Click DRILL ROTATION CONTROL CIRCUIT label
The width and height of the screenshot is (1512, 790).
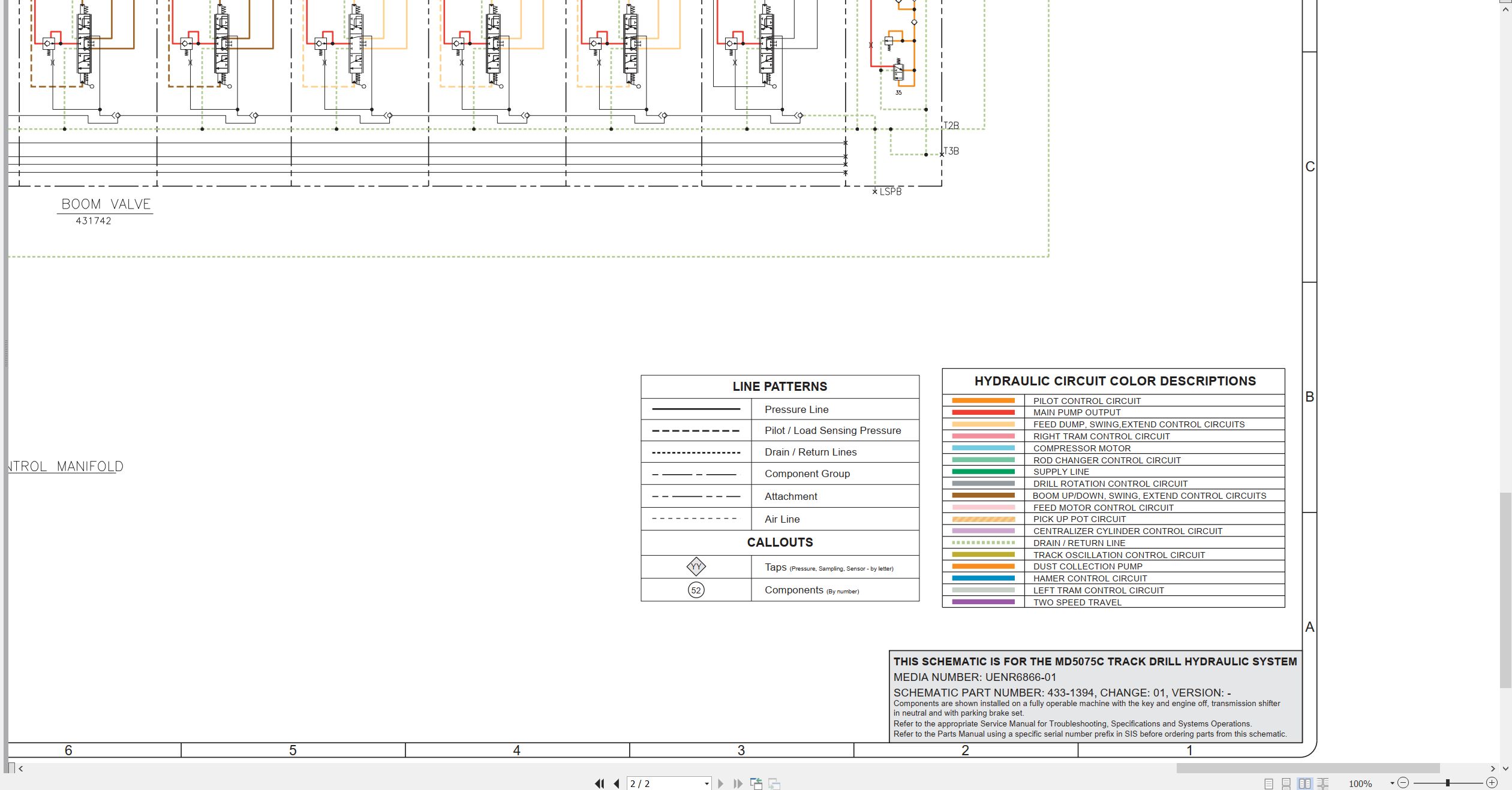[x=1110, y=484]
